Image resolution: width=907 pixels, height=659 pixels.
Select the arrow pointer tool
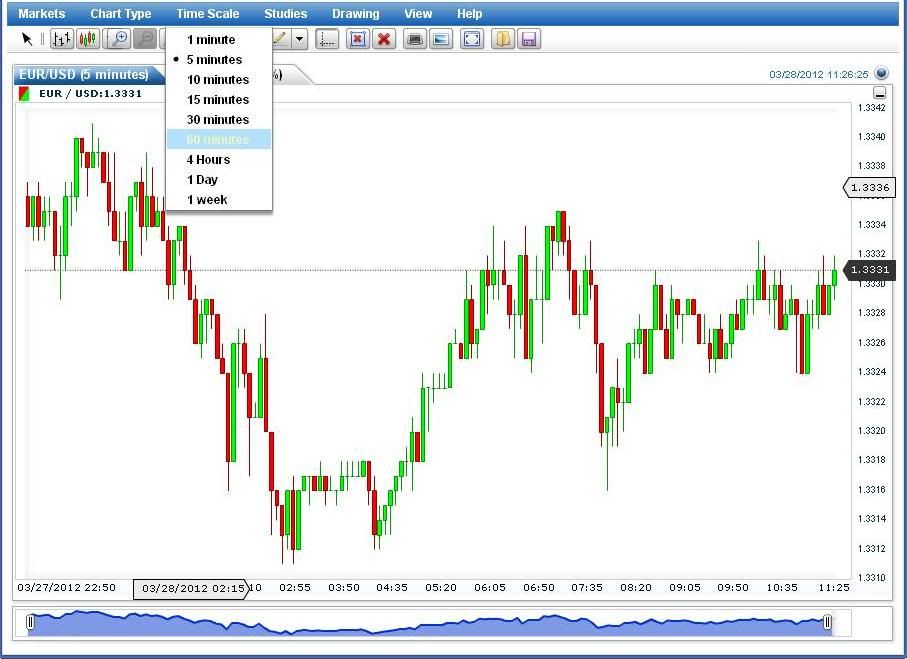point(27,39)
